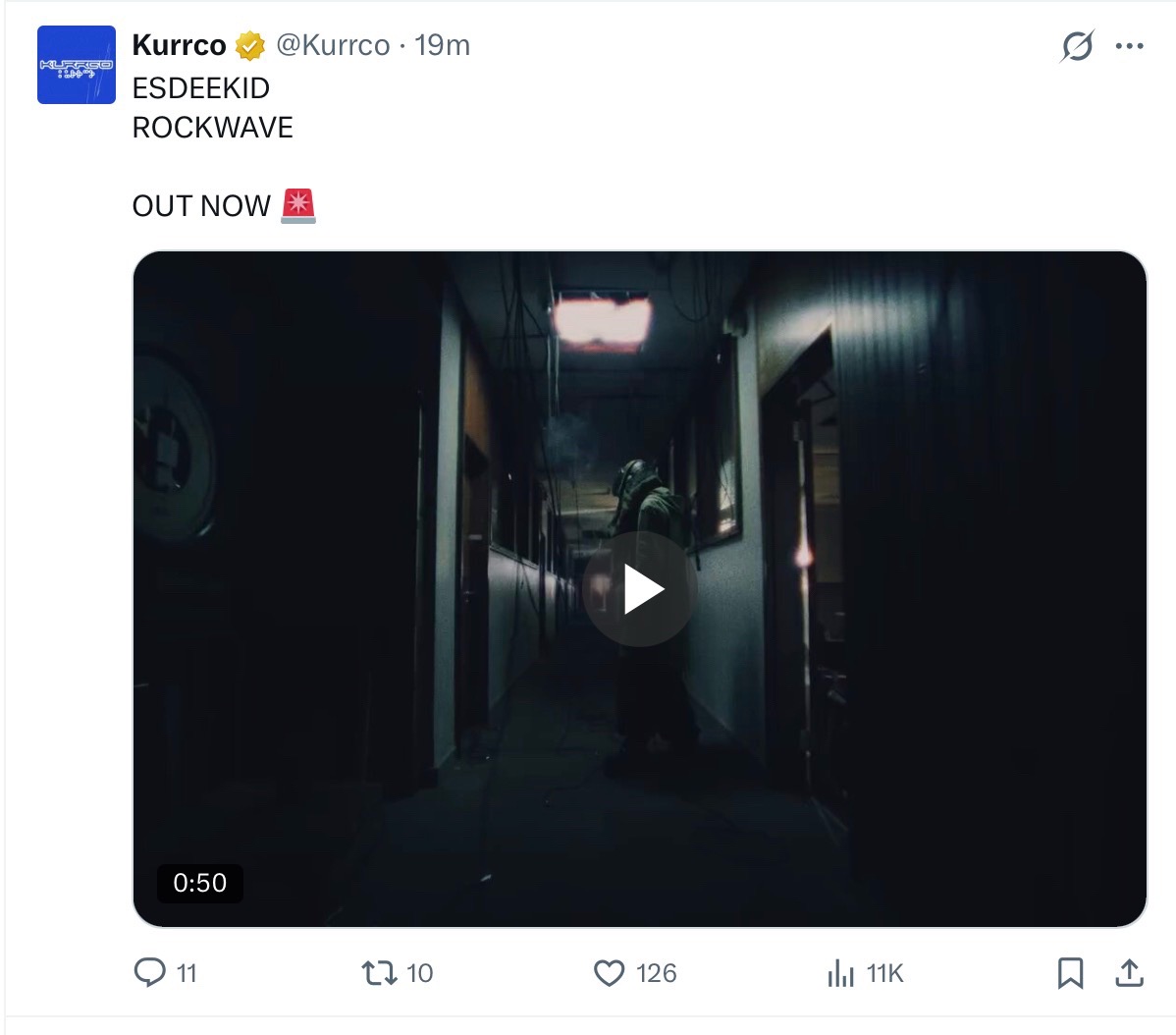The height and width of the screenshot is (1035, 1176).
Task: Click the reply count 11
Action: click(187, 973)
